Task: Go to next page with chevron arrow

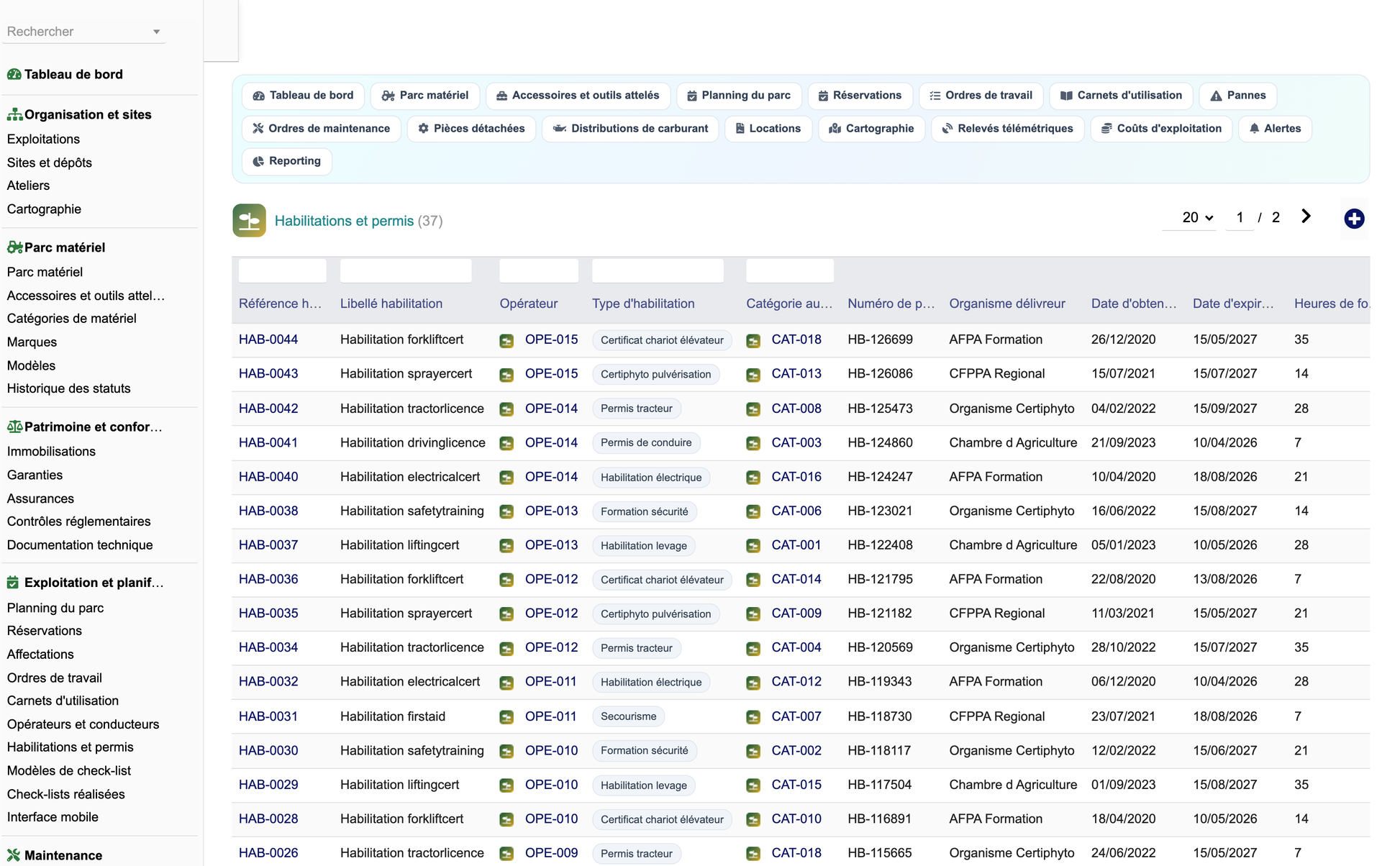Action: pyautogui.click(x=1306, y=216)
